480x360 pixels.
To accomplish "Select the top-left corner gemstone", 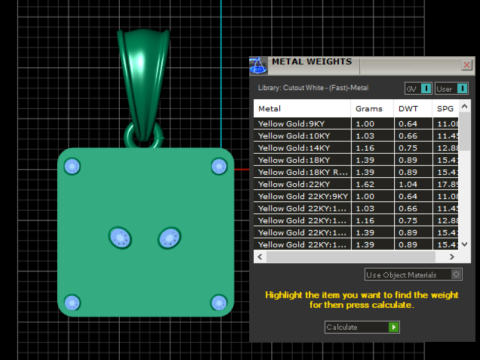I will [72, 166].
